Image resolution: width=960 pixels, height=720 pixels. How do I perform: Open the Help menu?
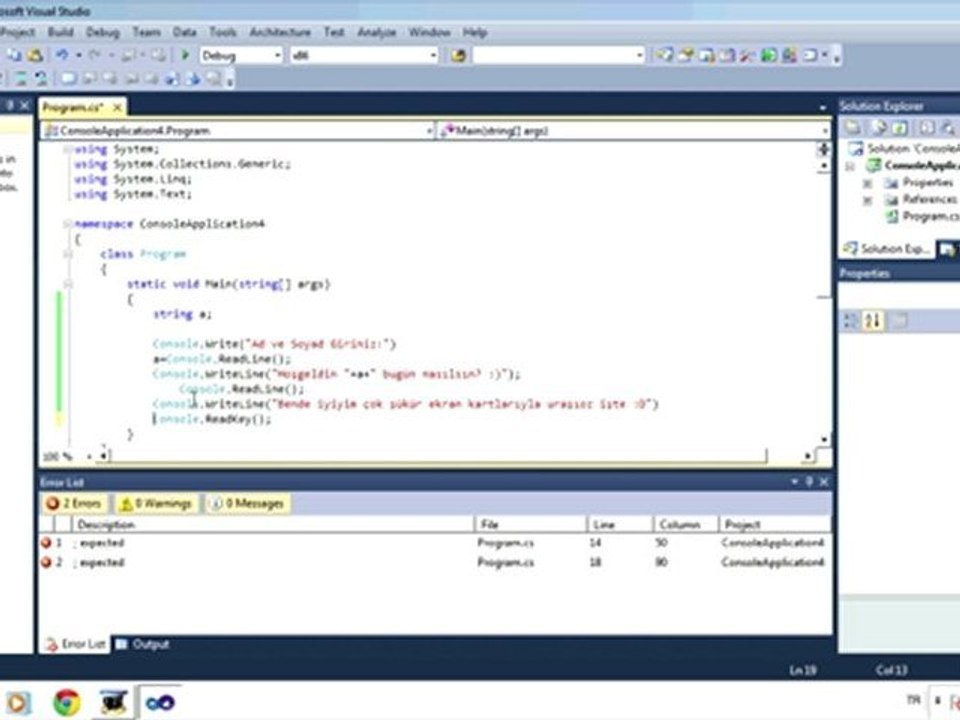[x=474, y=32]
